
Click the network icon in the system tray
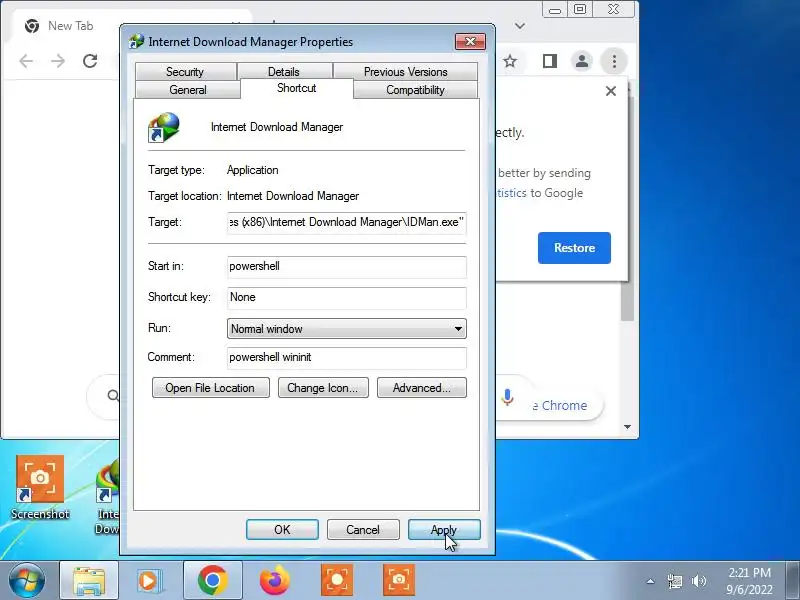(675, 581)
